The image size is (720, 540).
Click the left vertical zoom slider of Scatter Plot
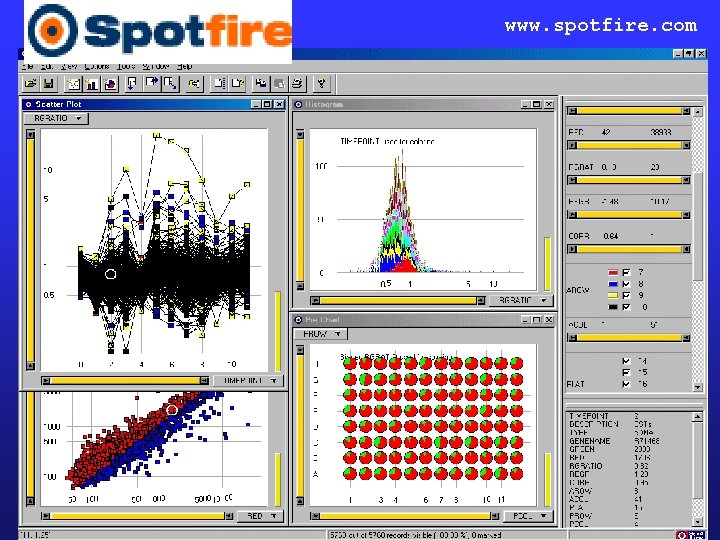30,250
